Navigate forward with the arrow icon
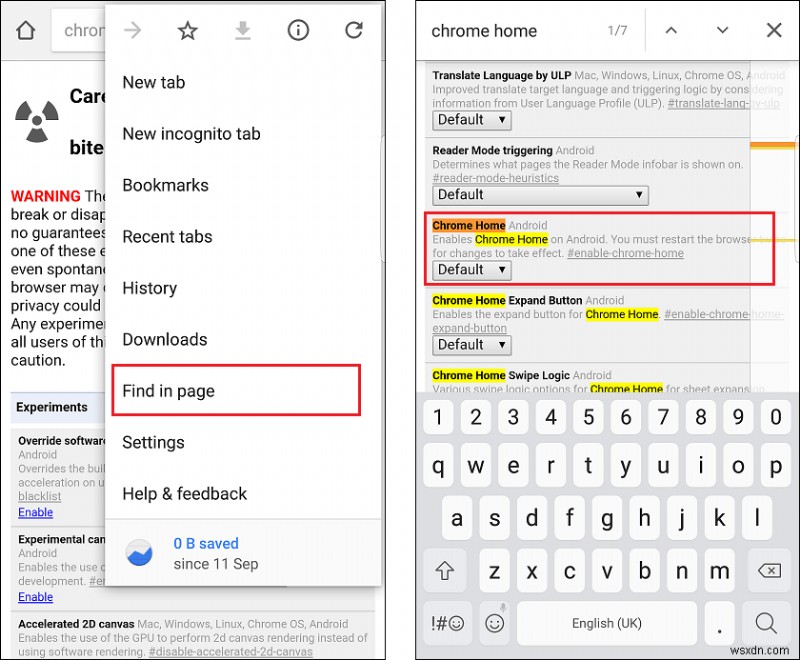Viewport: 800px width, 660px height. 132,31
